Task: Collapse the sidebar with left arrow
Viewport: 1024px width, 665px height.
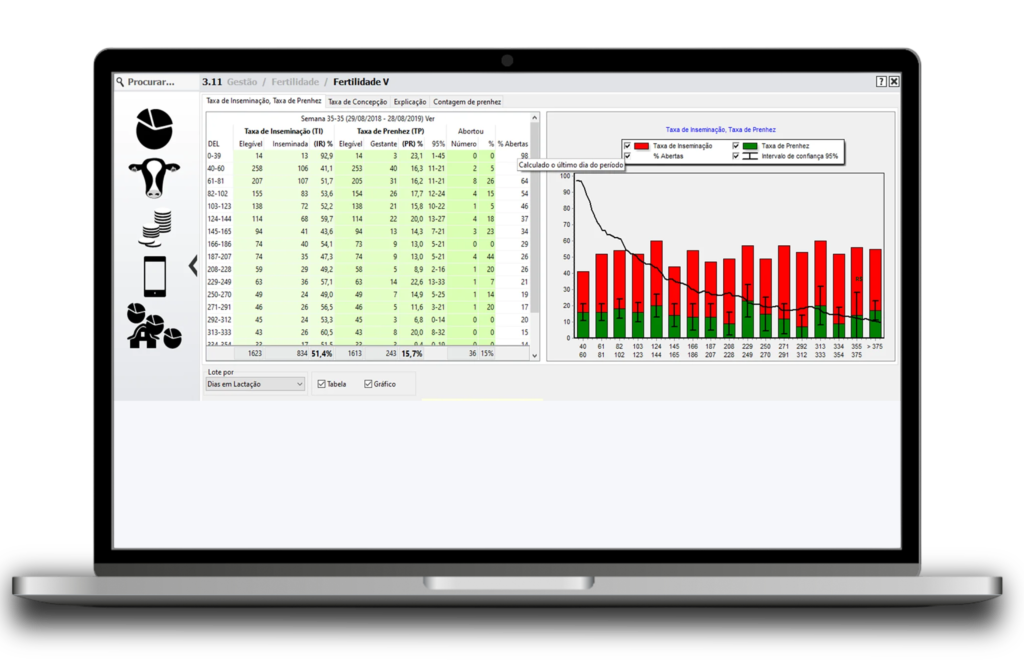Action: (x=193, y=265)
